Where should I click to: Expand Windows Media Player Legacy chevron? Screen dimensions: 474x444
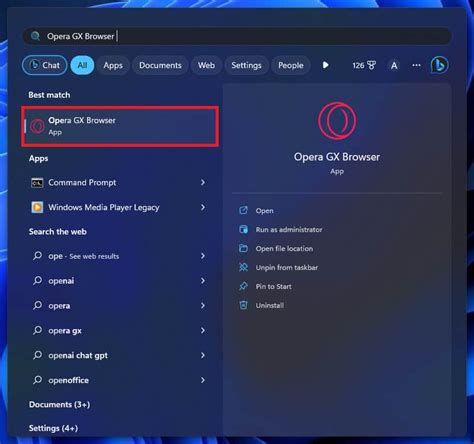[203, 207]
